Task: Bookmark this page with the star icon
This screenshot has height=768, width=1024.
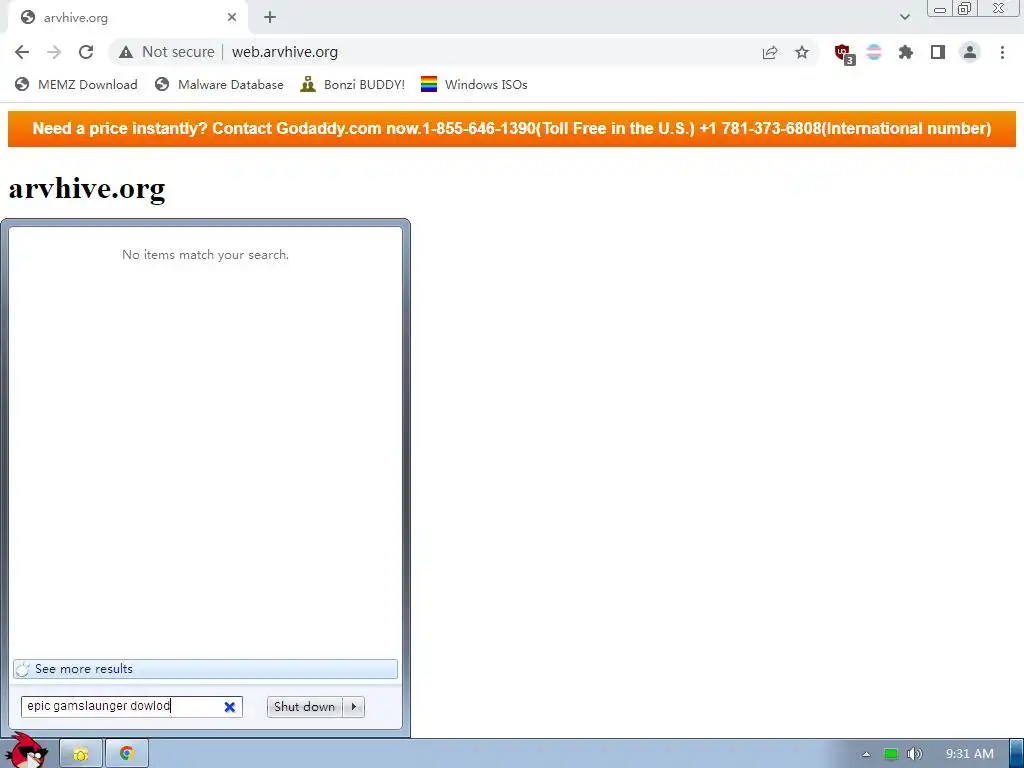Action: tap(802, 52)
